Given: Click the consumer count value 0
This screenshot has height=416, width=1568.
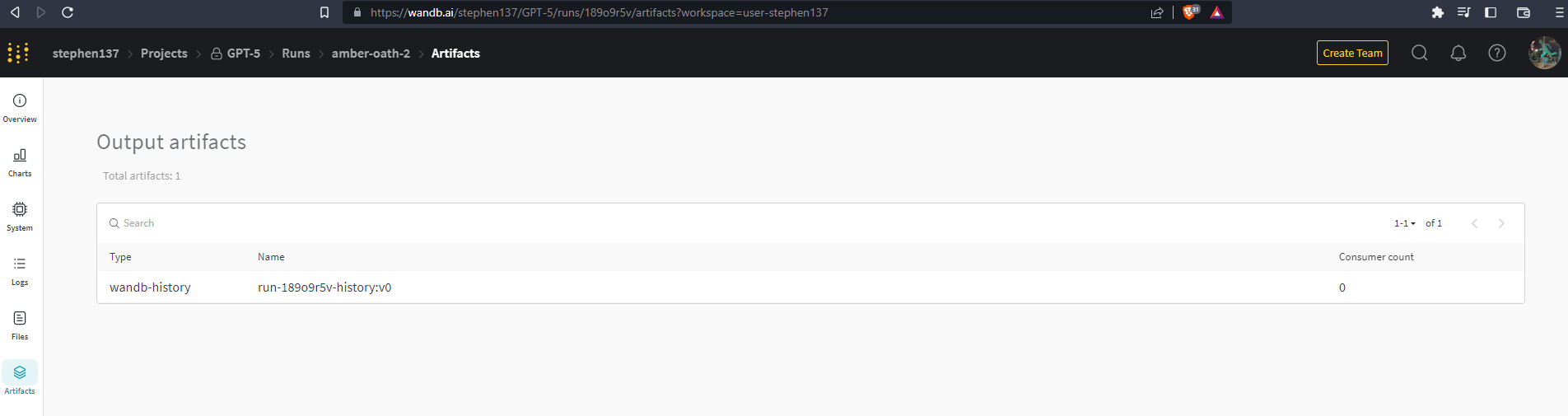Looking at the screenshot, I should tap(1342, 287).
